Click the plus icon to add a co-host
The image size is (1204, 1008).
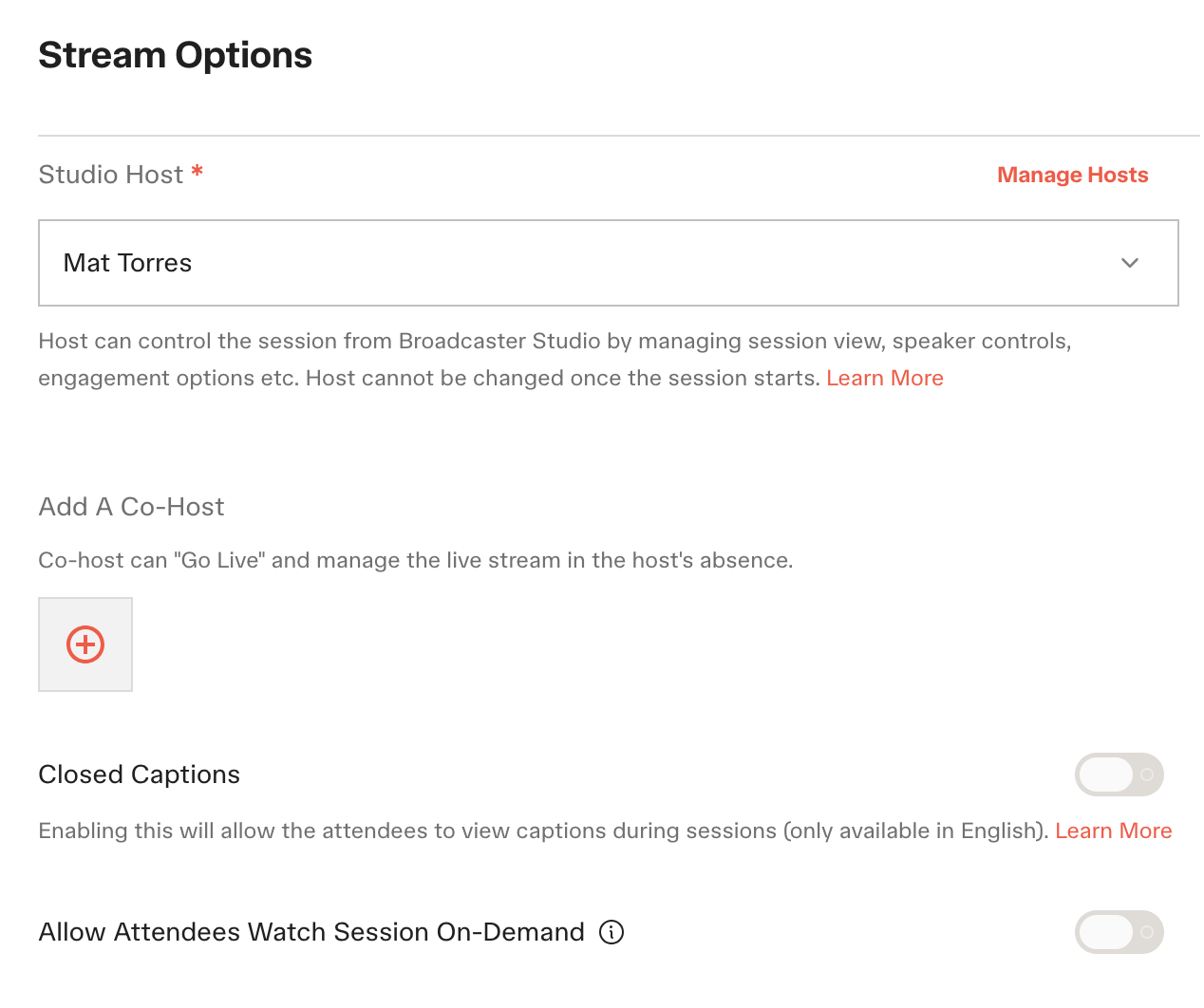85,644
